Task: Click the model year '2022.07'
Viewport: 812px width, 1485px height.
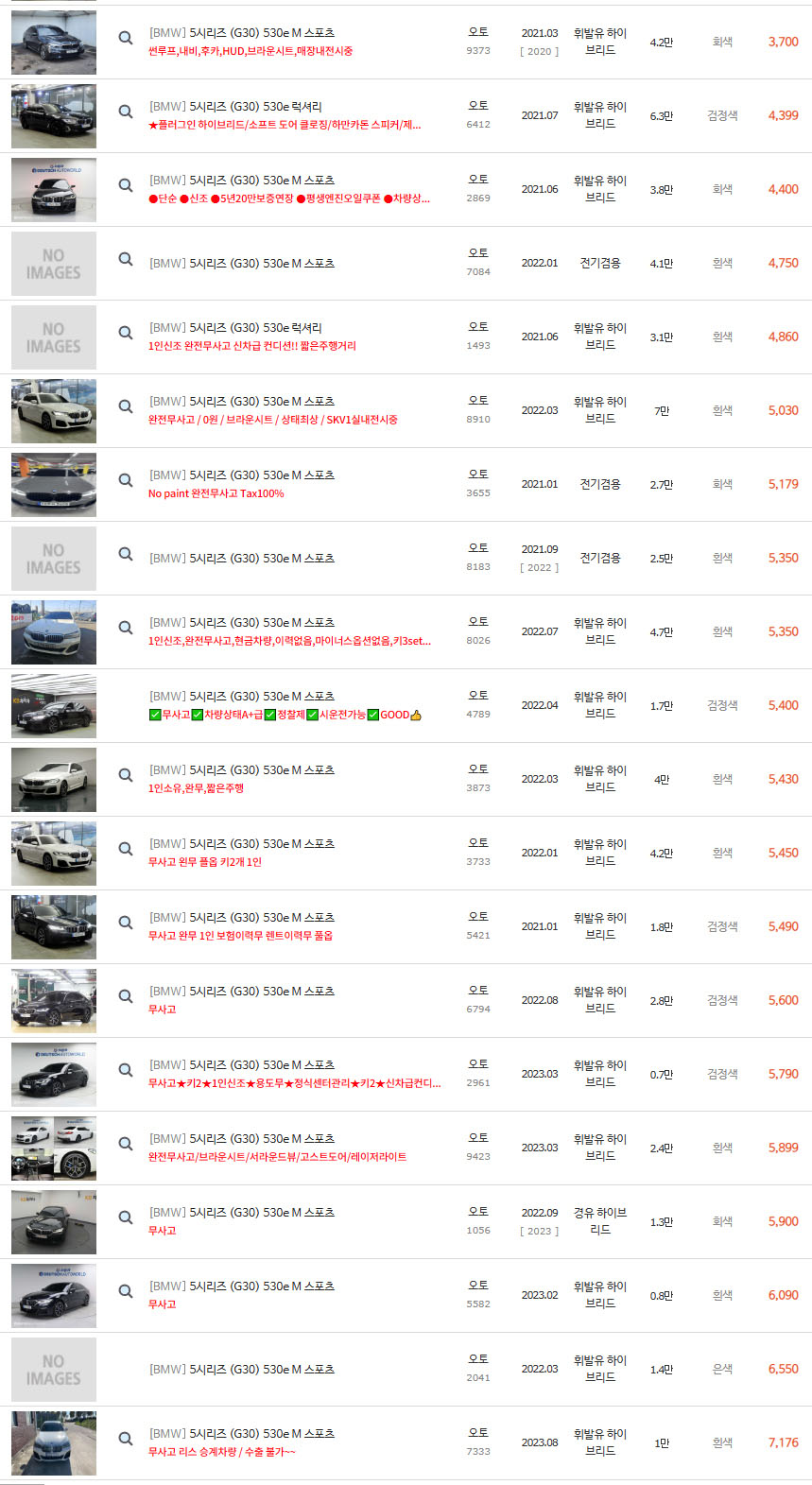Action: tap(540, 631)
